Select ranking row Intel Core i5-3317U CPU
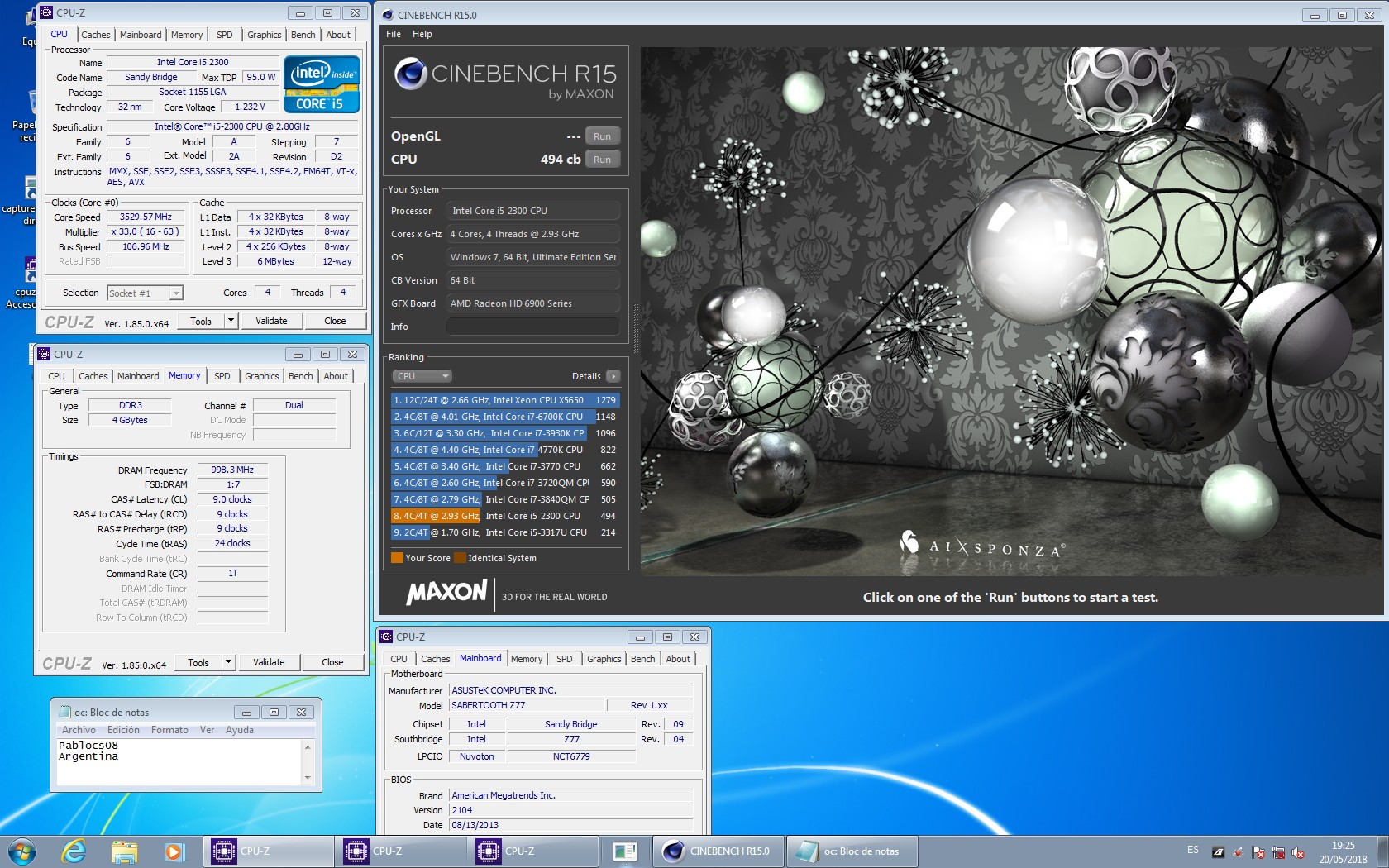Image resolution: width=1389 pixels, height=868 pixels. pos(504,532)
